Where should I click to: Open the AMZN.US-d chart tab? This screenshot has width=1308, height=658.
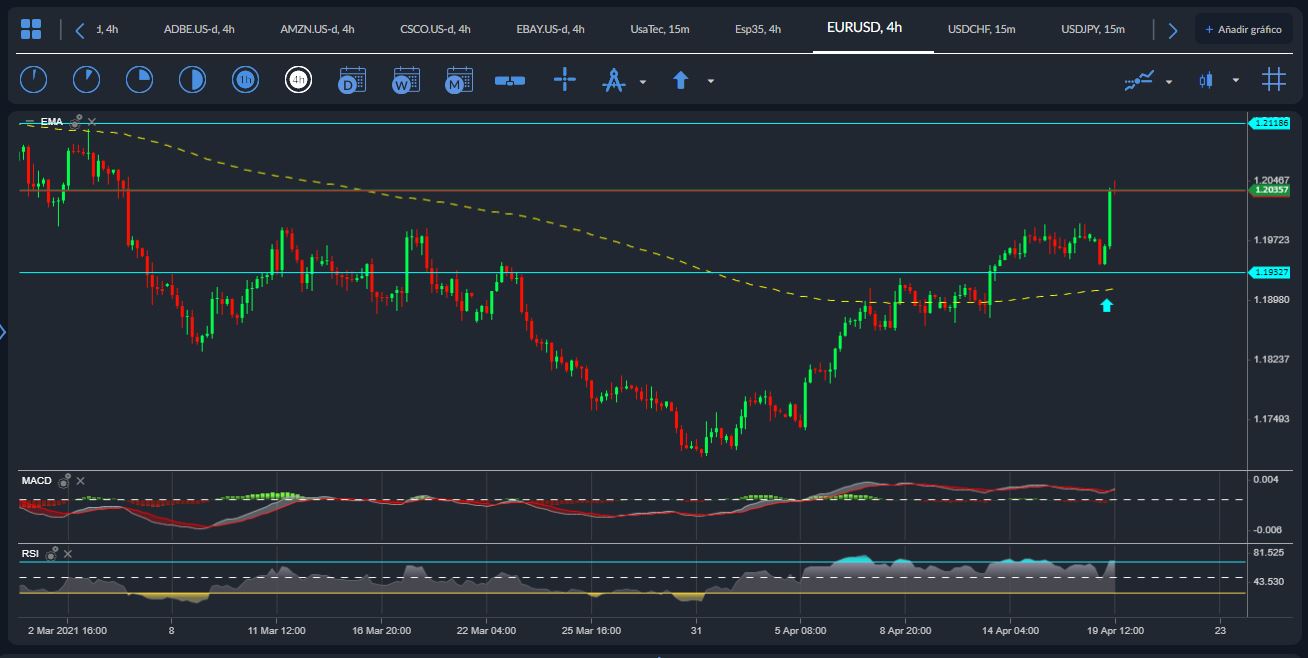click(x=317, y=29)
